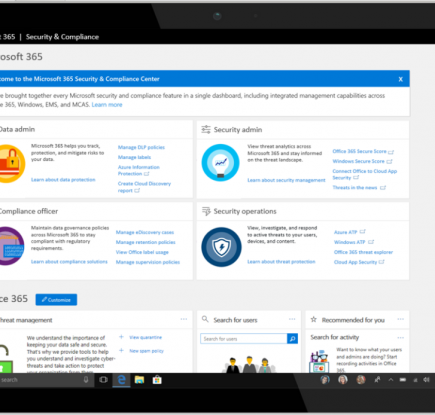Click the Search for activity illustration
The image size is (435, 415).
[319, 361]
